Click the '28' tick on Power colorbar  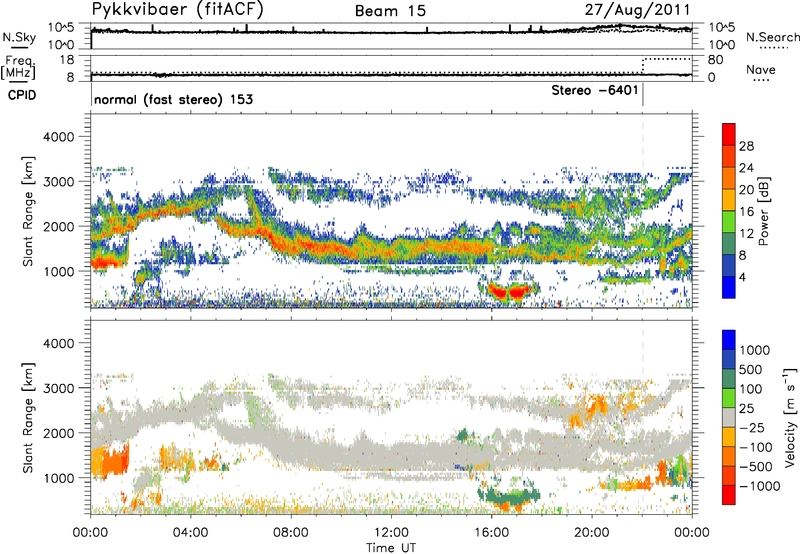click(746, 146)
